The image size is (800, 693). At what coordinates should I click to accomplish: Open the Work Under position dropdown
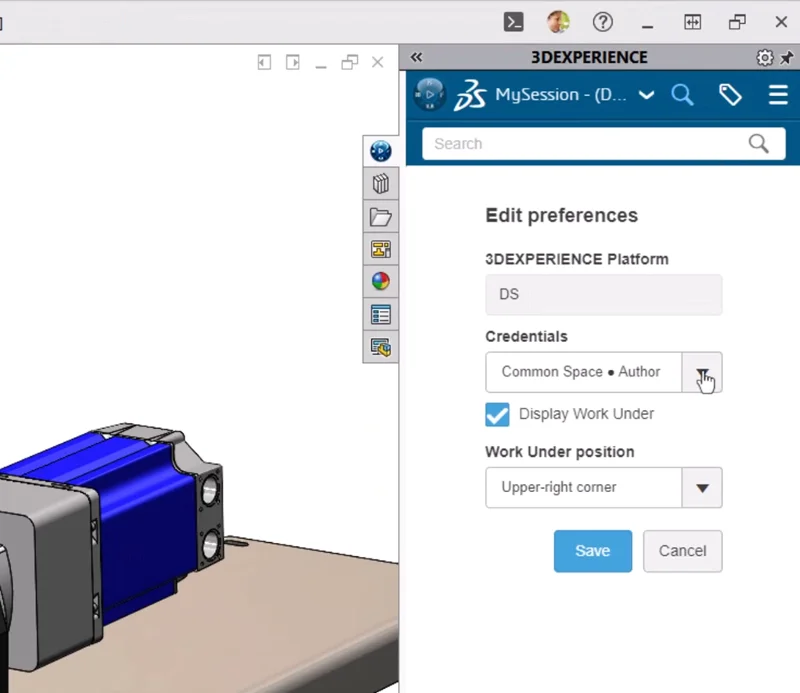coord(702,488)
